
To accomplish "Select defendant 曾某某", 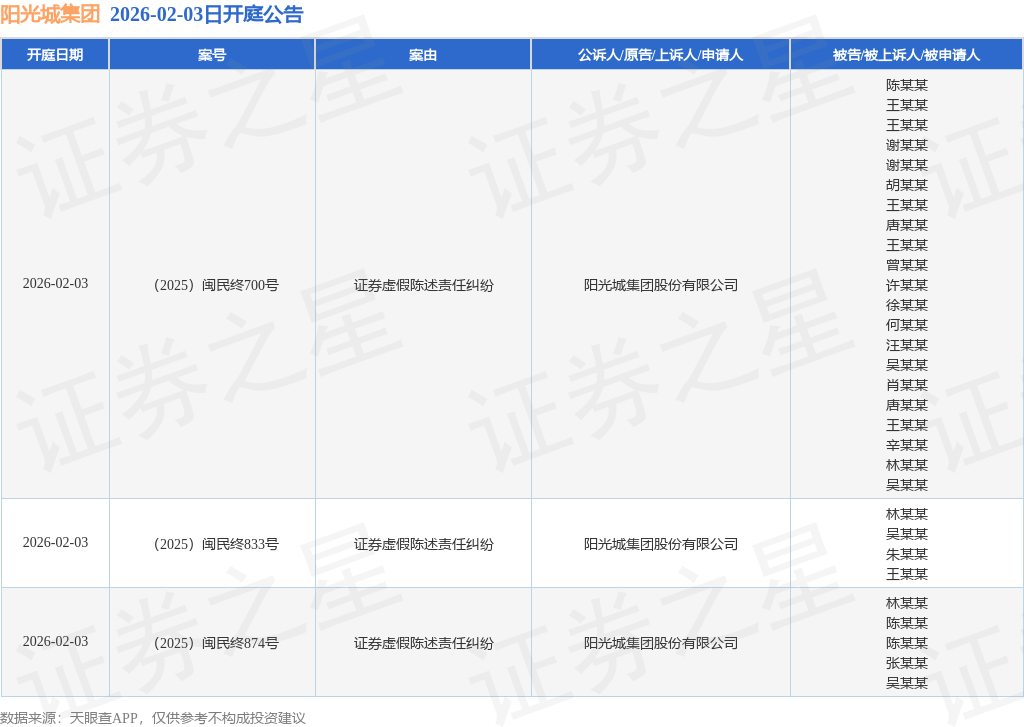I will click(906, 265).
